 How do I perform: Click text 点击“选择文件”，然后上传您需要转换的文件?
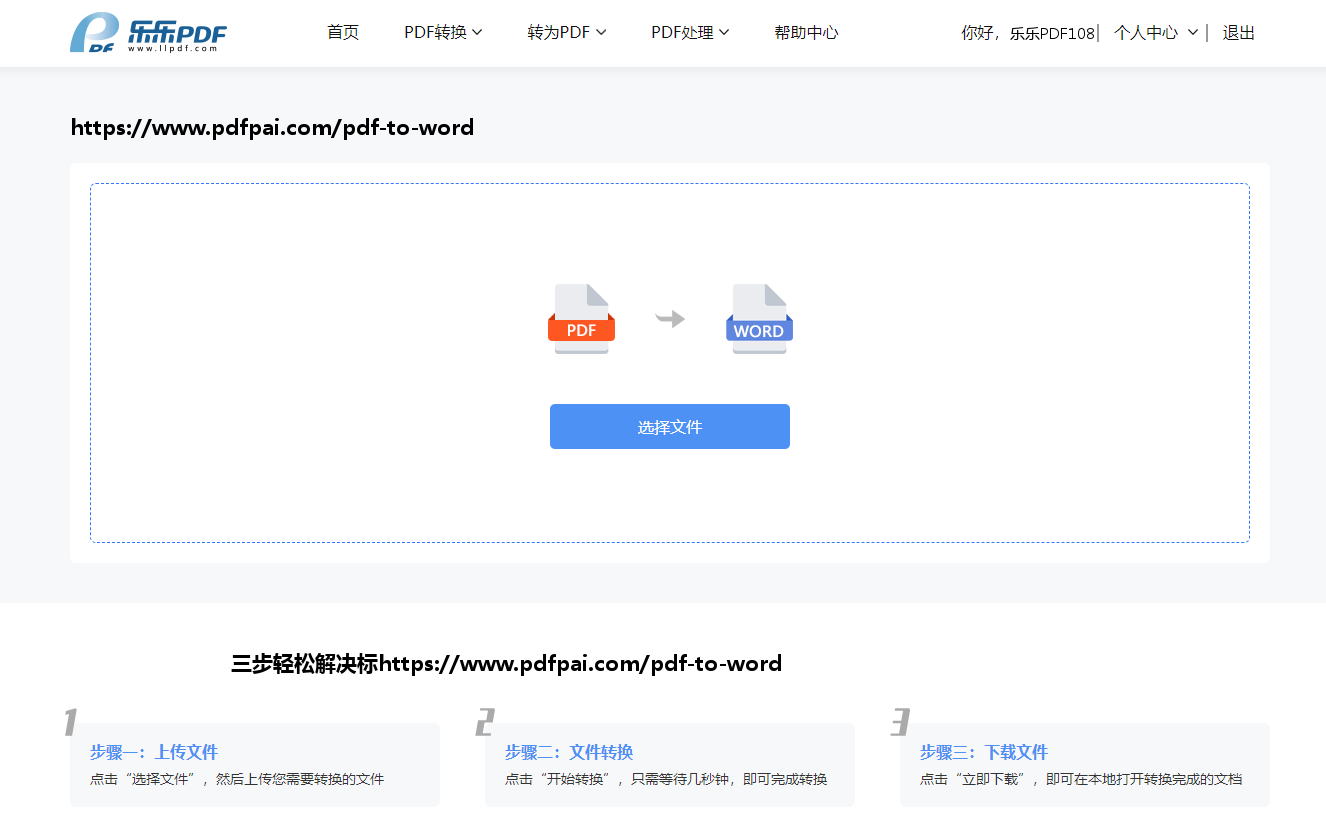pos(237,779)
